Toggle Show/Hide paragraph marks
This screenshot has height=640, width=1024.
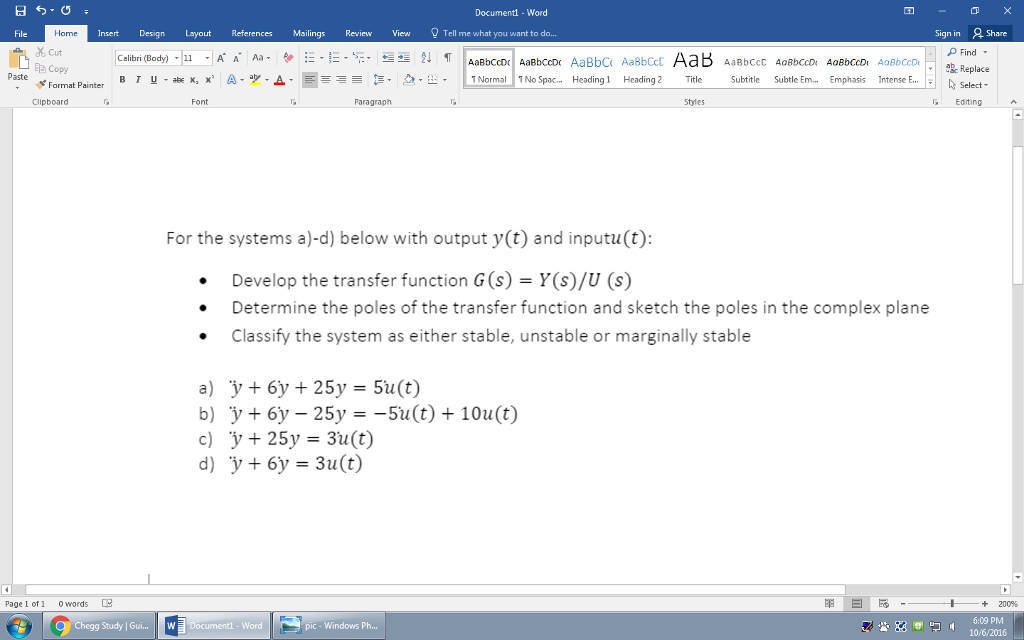point(447,58)
